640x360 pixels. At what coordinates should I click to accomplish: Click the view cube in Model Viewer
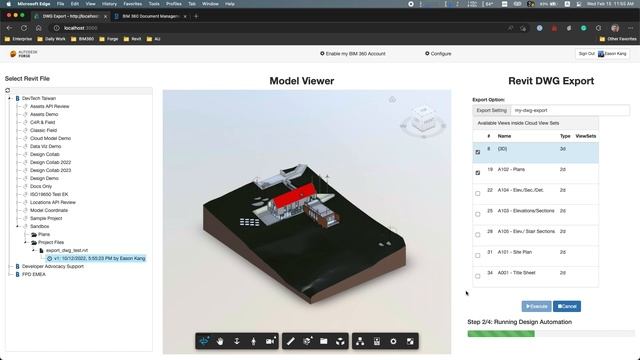click(x=424, y=120)
